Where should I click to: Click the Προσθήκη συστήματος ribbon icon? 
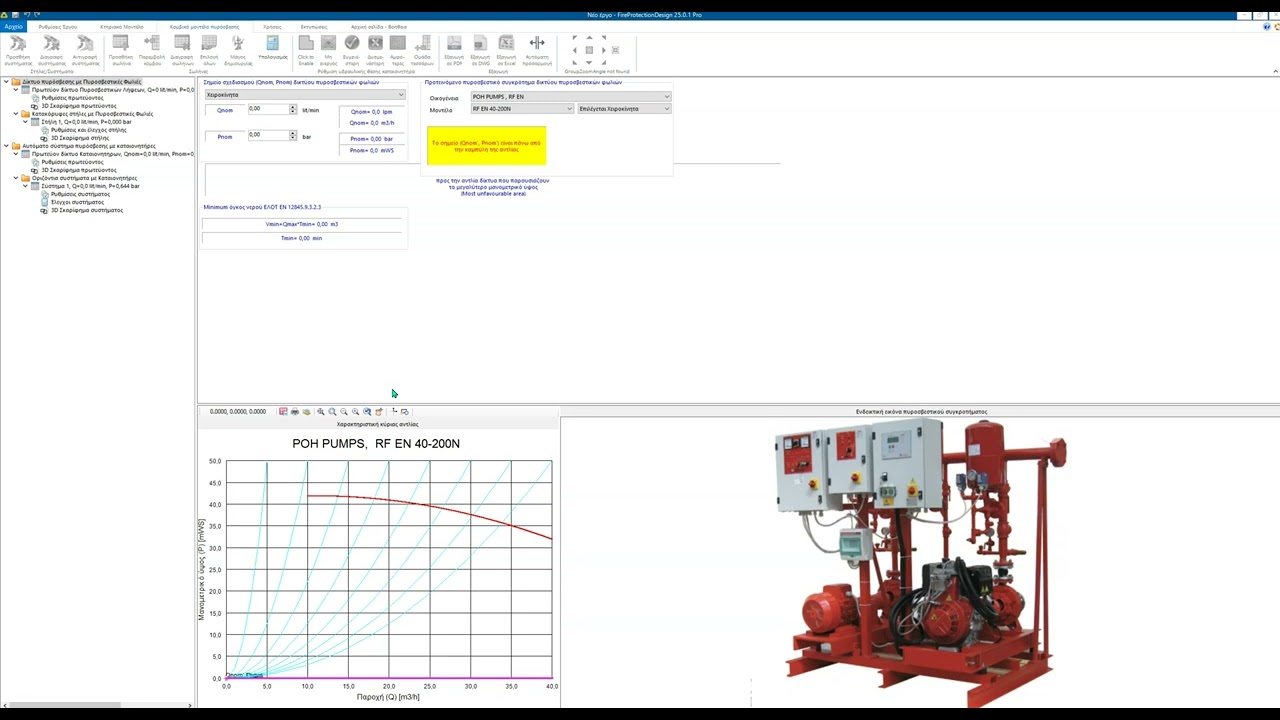18,43
